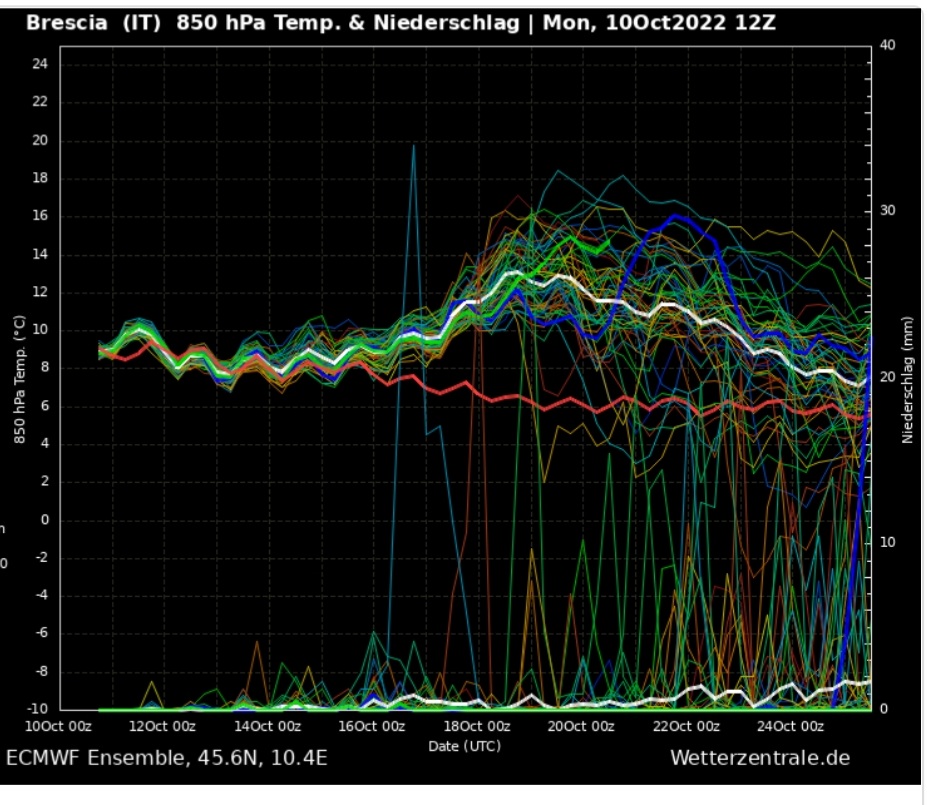This screenshot has width=927, height=805.
Task: Select the '16Oct 00z' date tick
Action: coord(371,726)
